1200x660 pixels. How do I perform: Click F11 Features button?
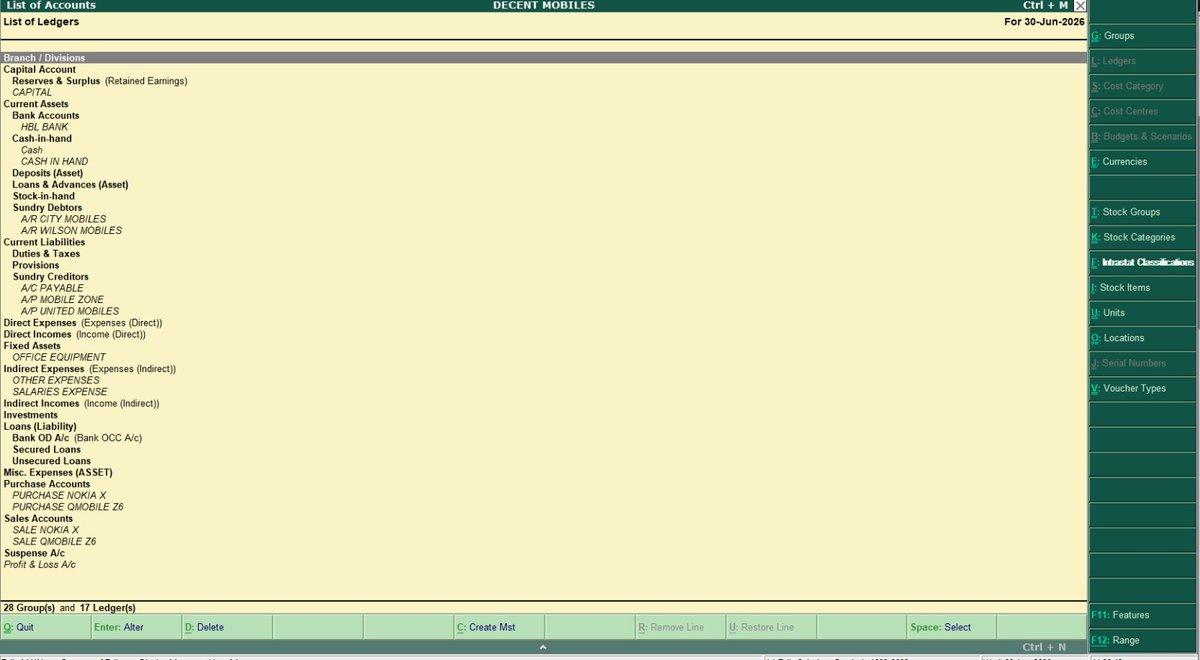(1144, 615)
